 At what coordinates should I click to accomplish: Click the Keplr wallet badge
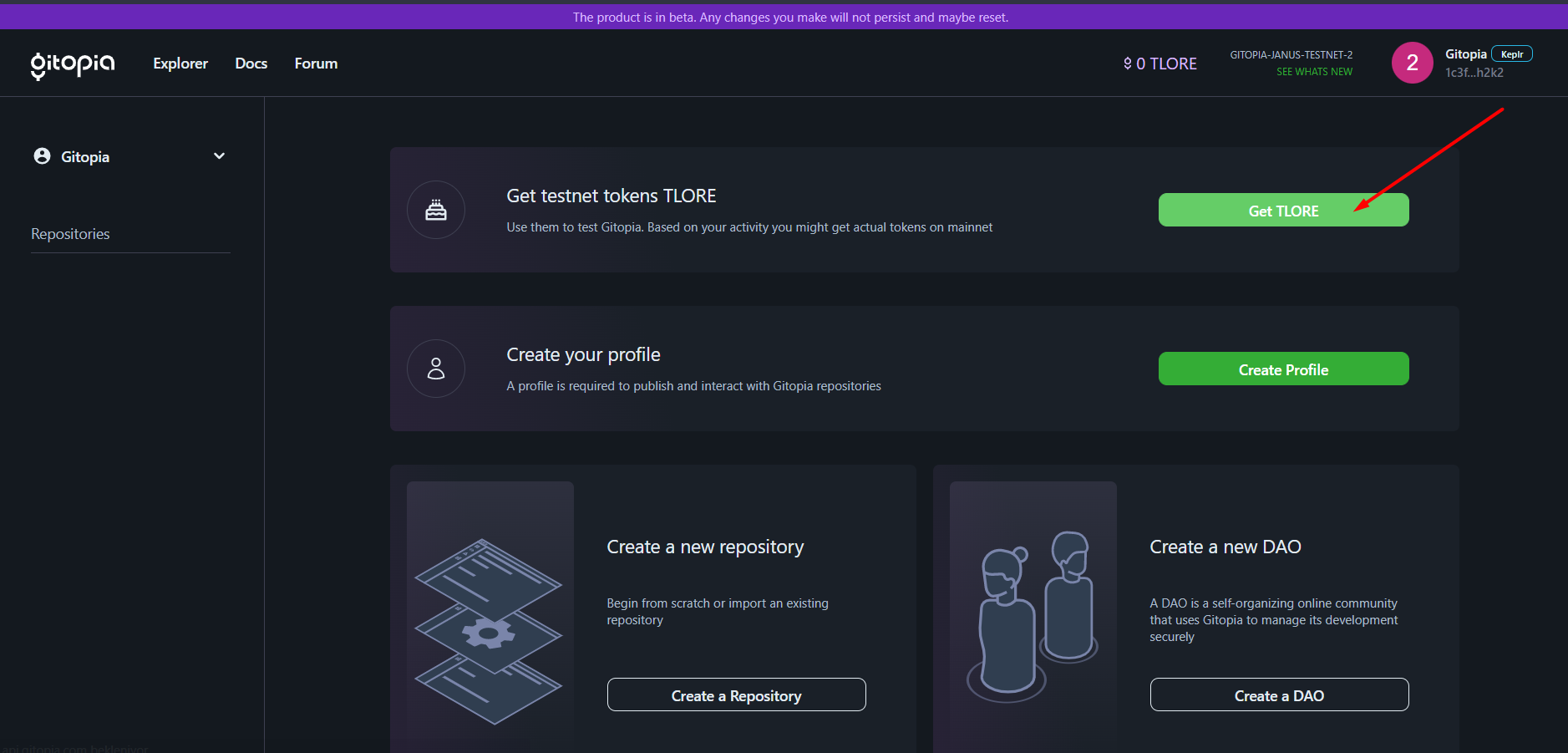click(1512, 54)
